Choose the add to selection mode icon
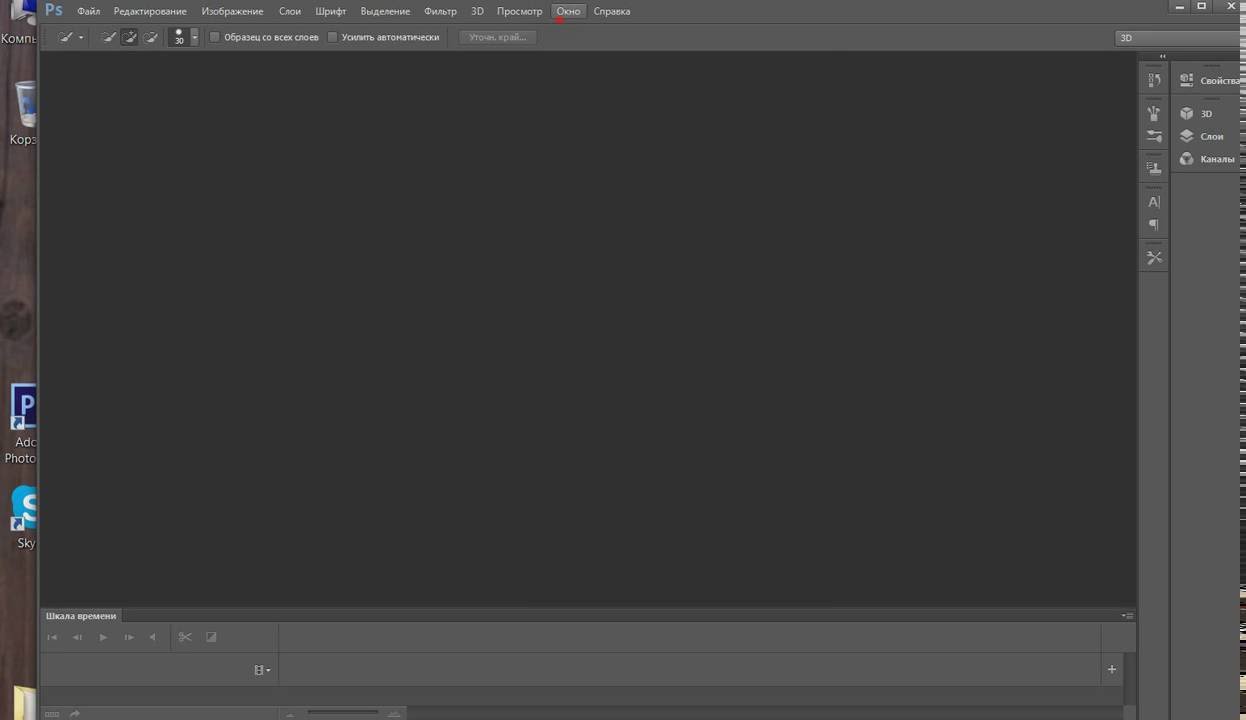1246x720 pixels. pos(129,37)
